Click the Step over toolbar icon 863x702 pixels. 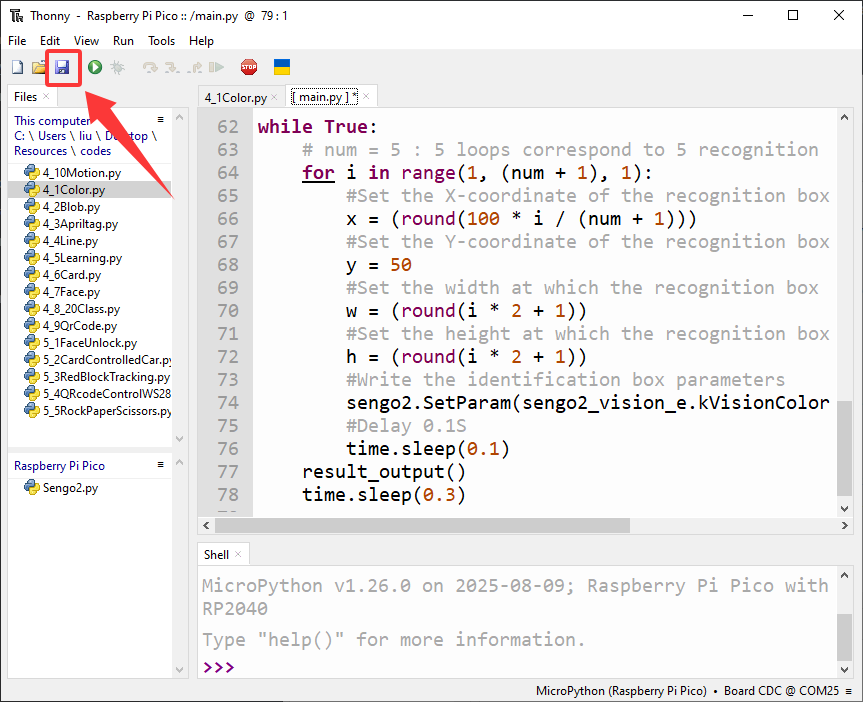150,67
